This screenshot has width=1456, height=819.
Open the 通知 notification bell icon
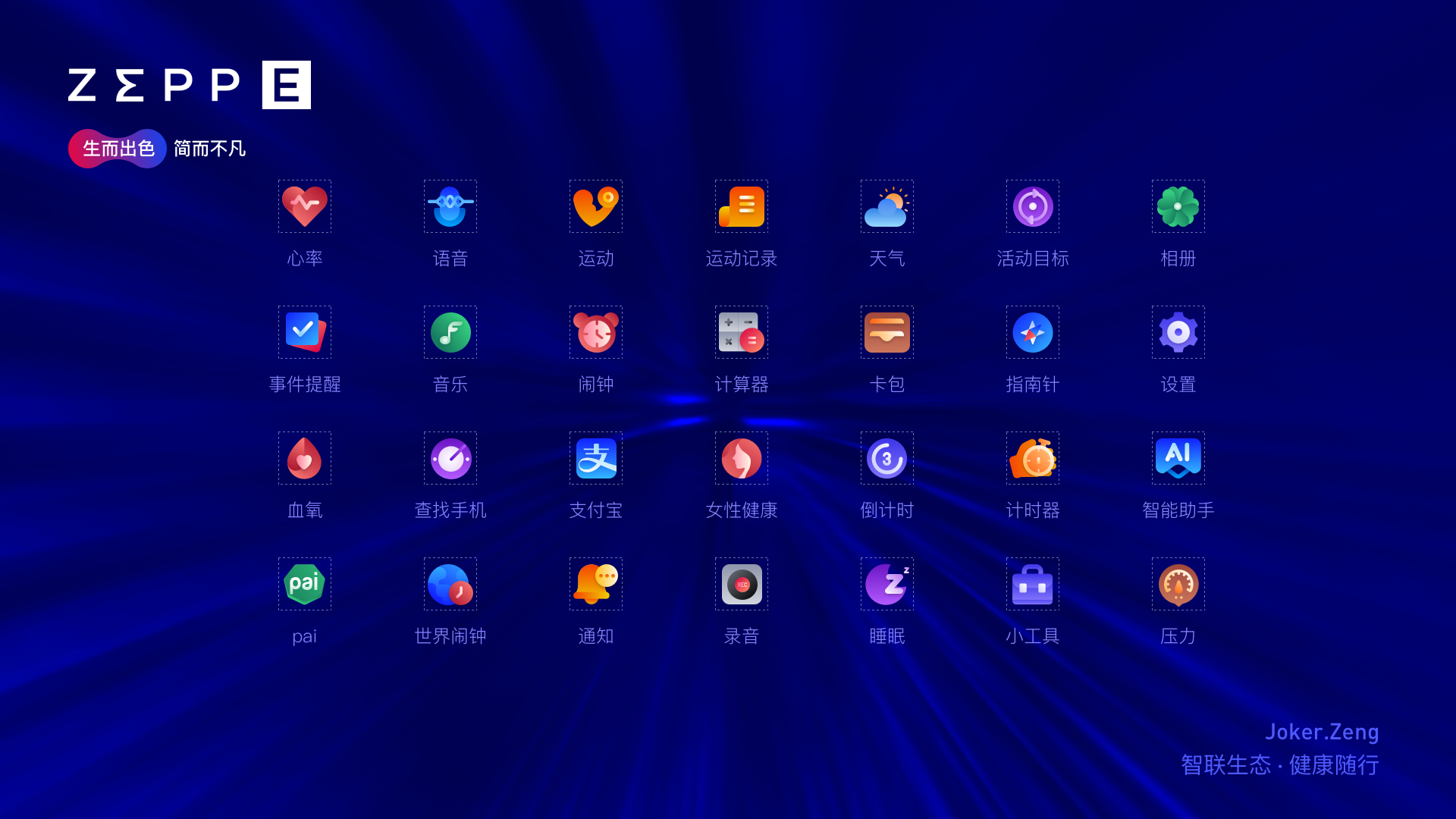(x=596, y=584)
